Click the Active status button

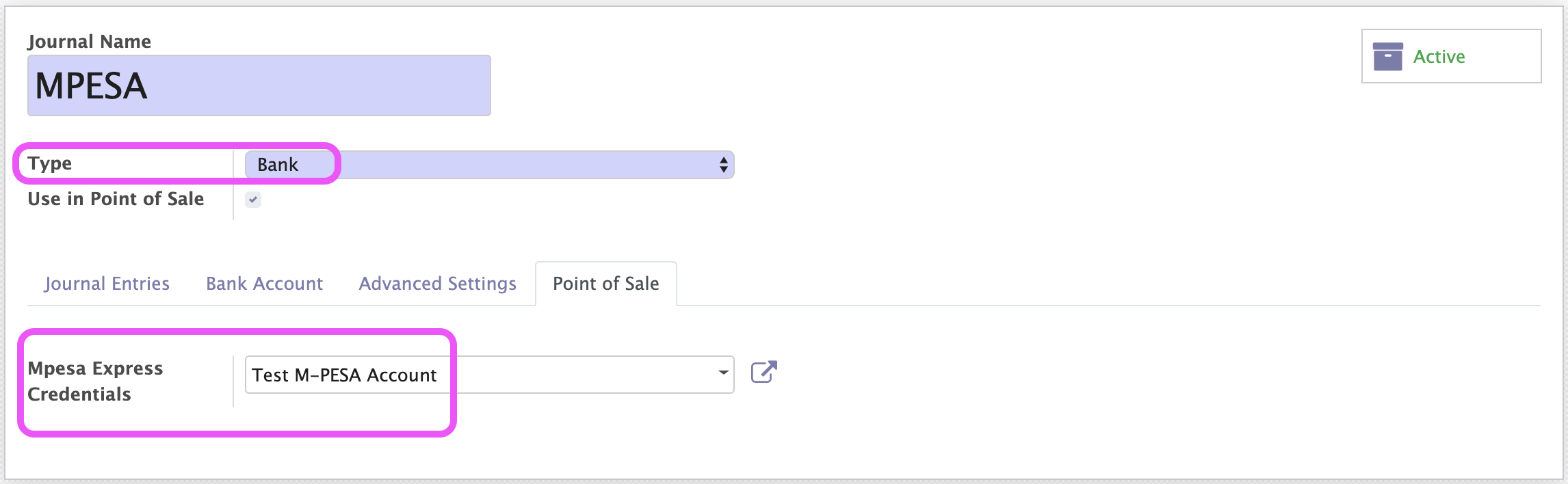pos(1452,56)
